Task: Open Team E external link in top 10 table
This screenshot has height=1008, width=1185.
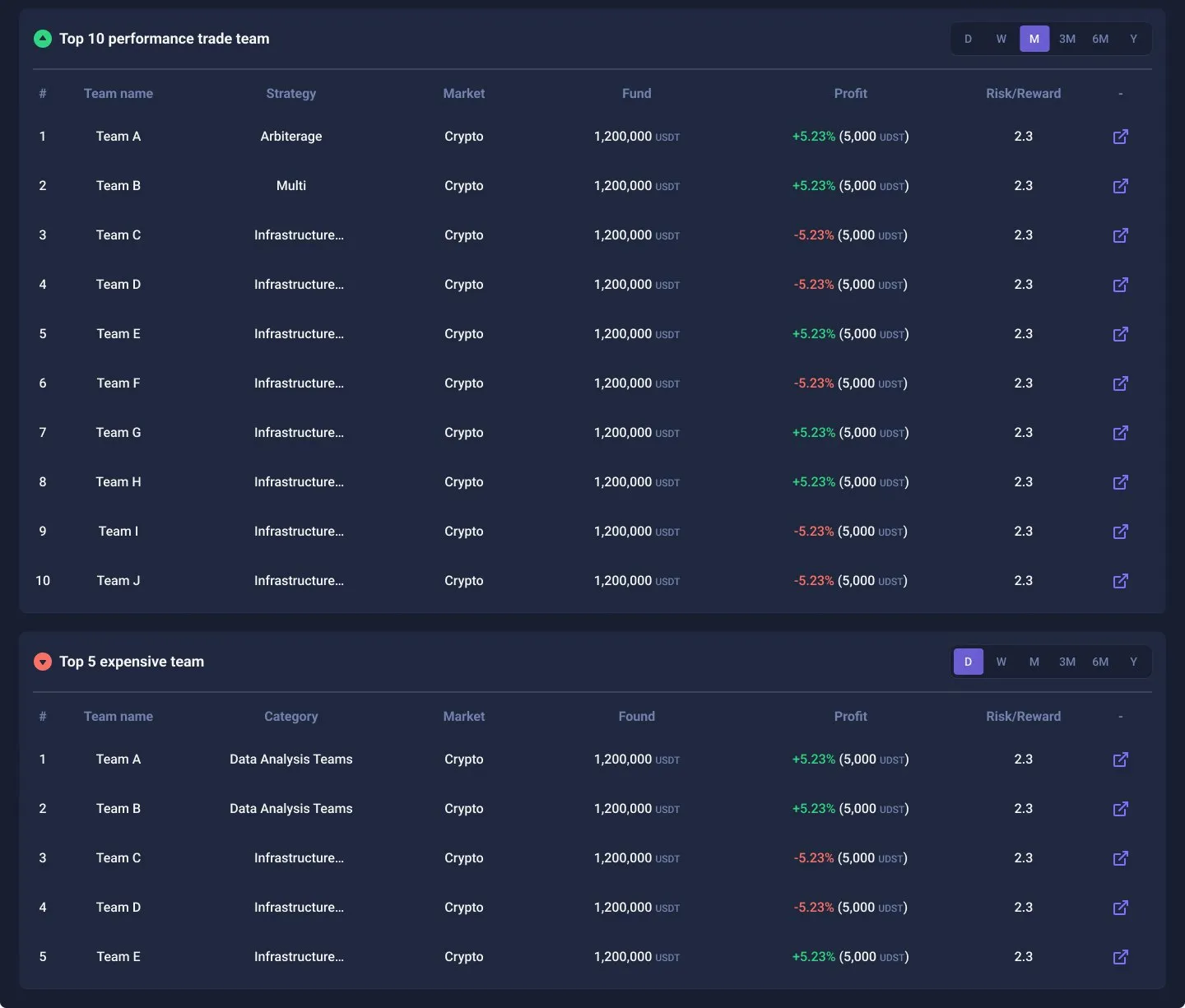Action: click(x=1120, y=334)
